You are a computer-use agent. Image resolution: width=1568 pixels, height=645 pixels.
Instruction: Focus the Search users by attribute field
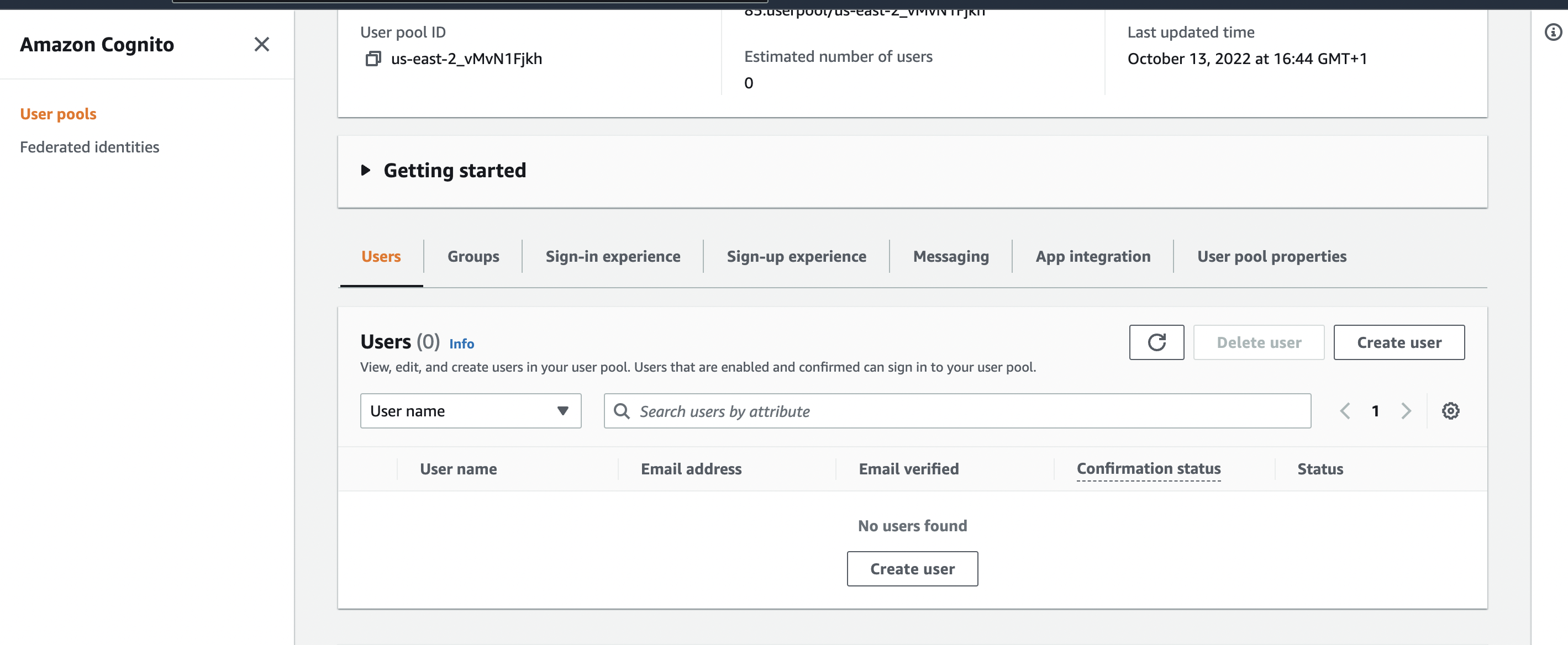[957, 411]
